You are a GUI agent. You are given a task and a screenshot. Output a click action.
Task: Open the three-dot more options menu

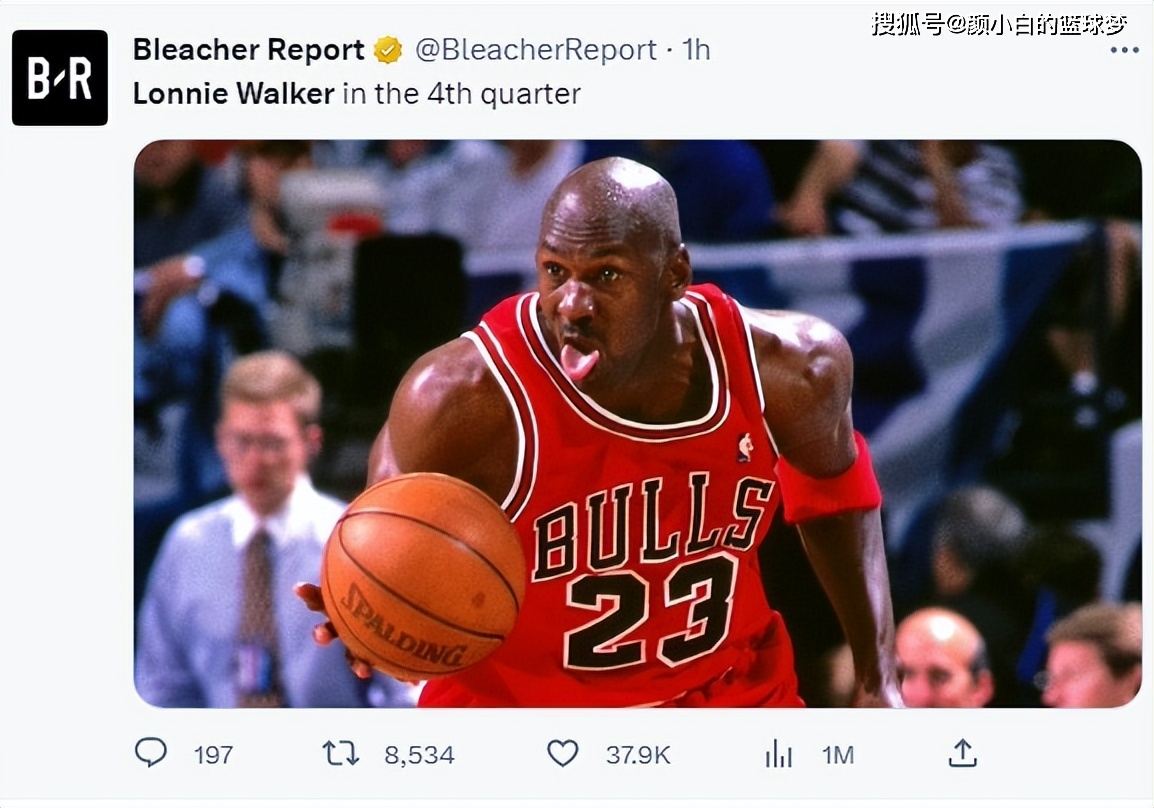point(1125,50)
